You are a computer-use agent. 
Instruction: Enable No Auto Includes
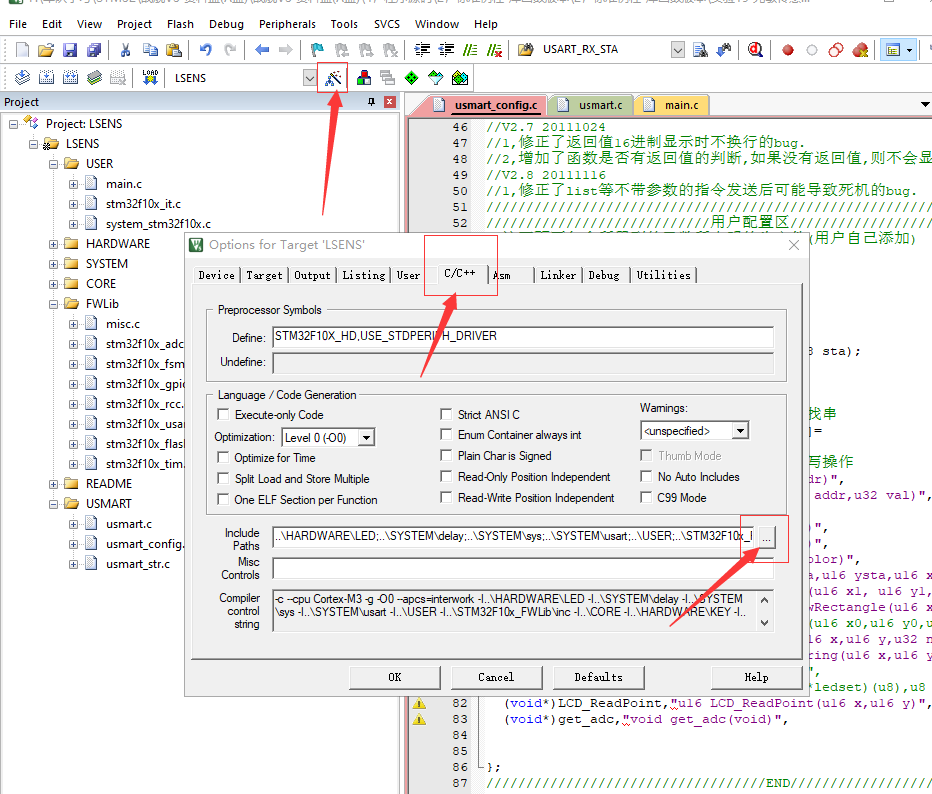pos(646,477)
